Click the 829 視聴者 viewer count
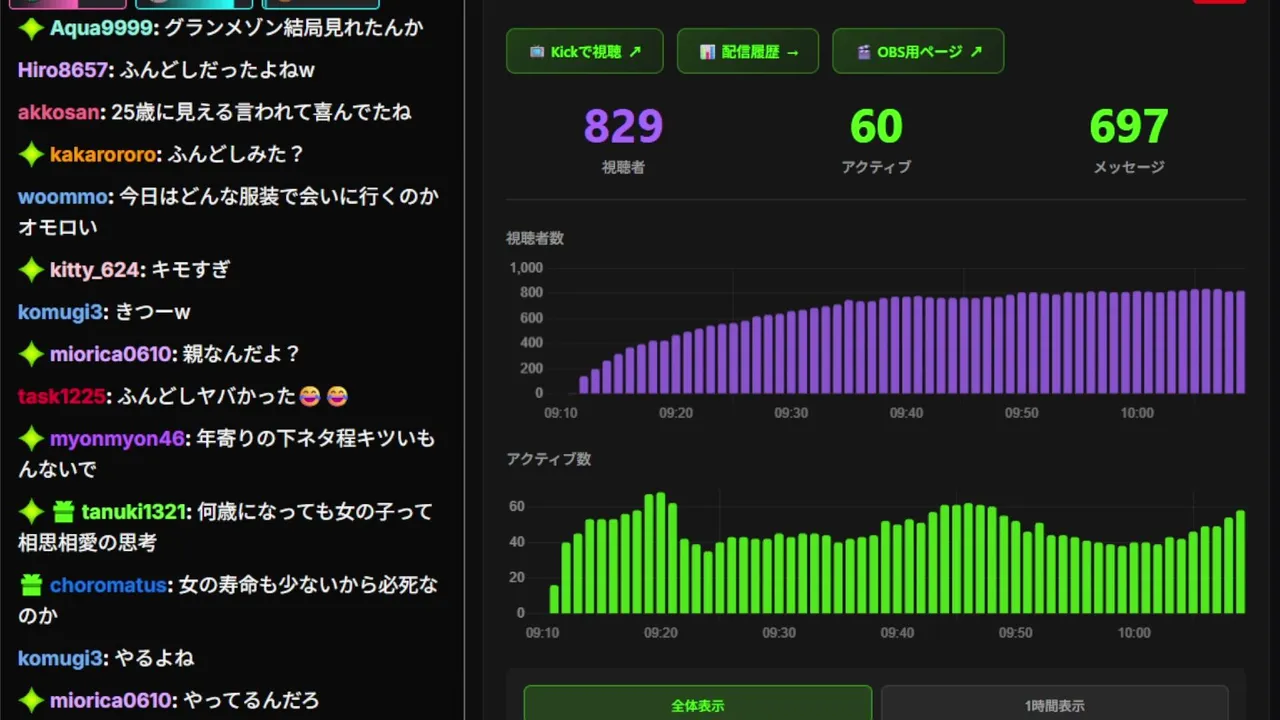Screen dimensions: 1280x720 point(623,127)
